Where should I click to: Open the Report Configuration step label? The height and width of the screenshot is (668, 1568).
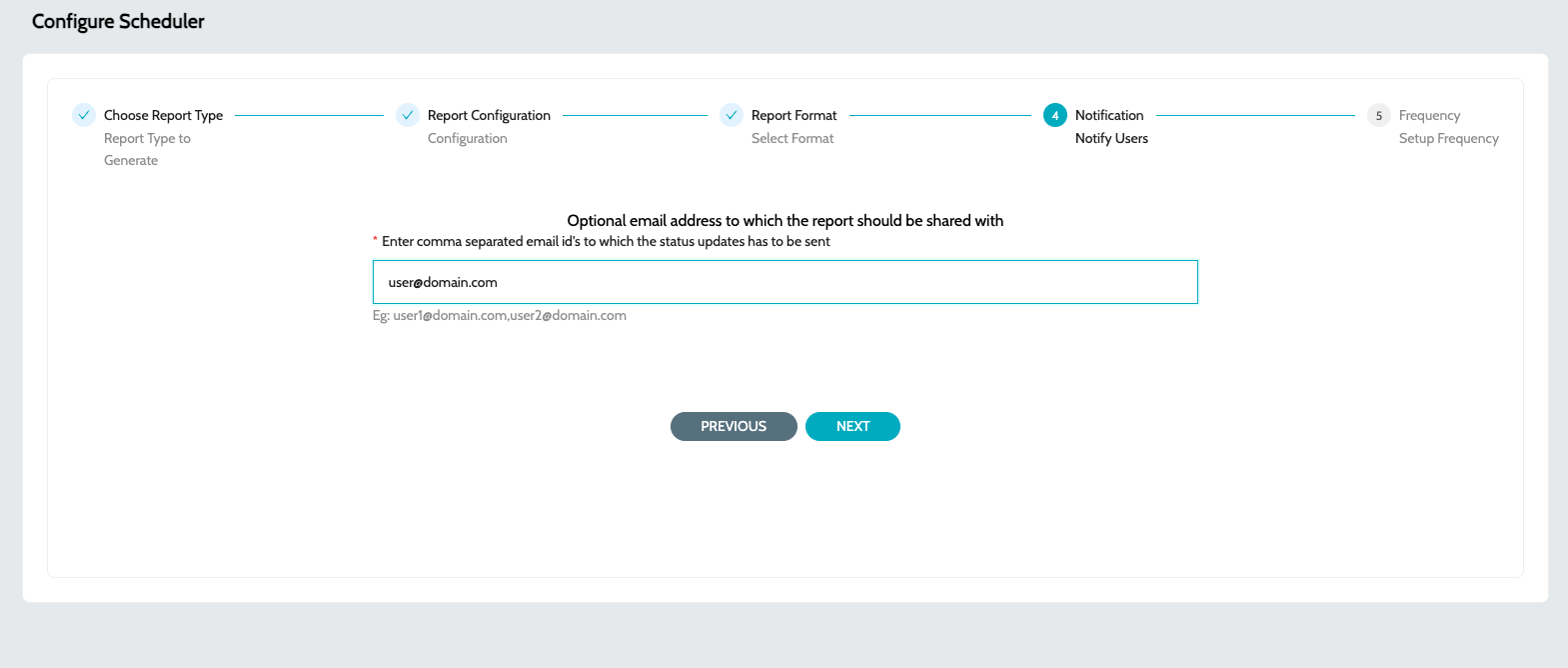point(489,115)
